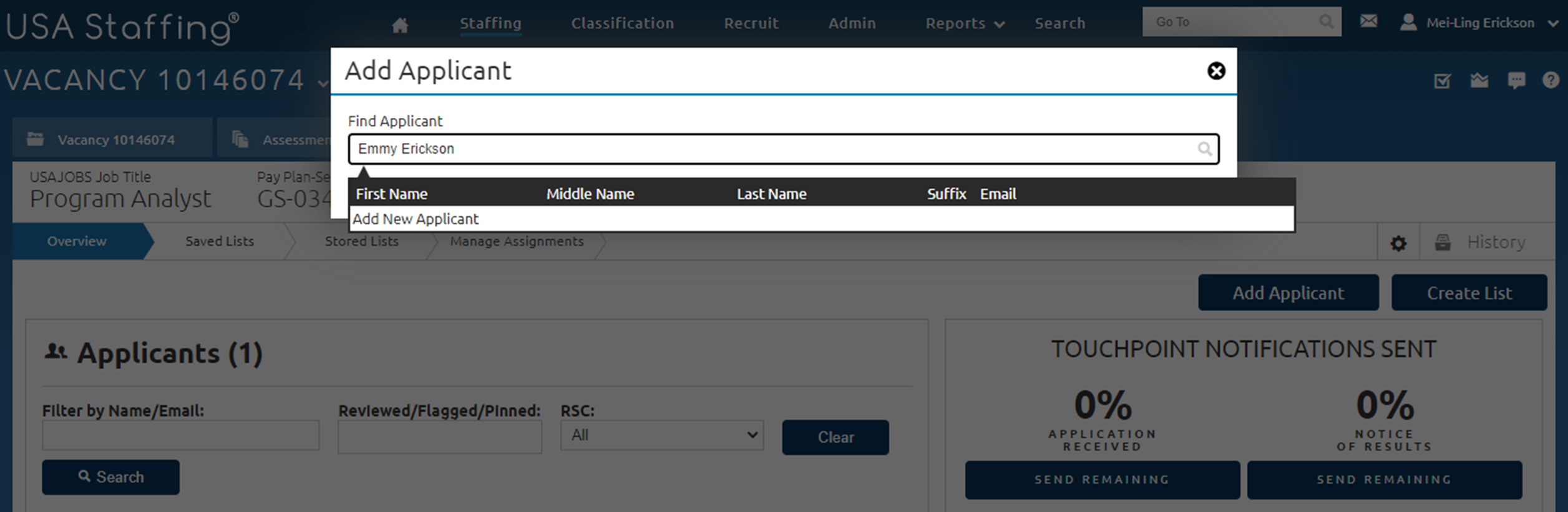Click the checklist tasks icon
Screen dimensions: 1568x512
(x=1442, y=81)
